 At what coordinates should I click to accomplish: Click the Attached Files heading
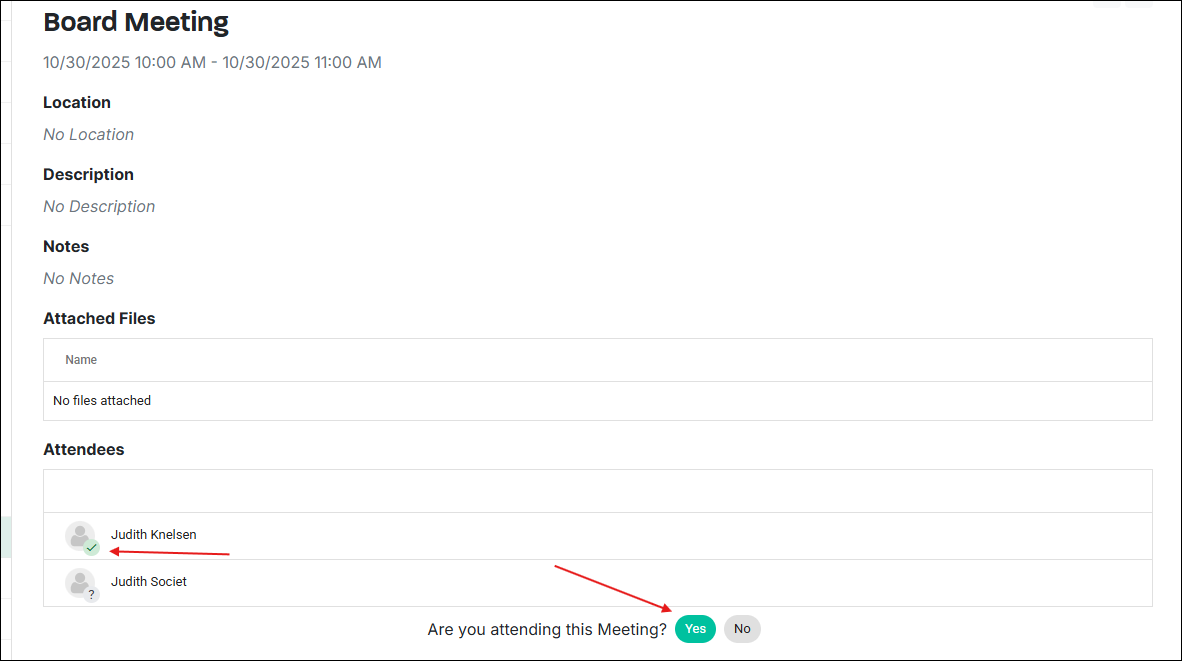click(99, 319)
